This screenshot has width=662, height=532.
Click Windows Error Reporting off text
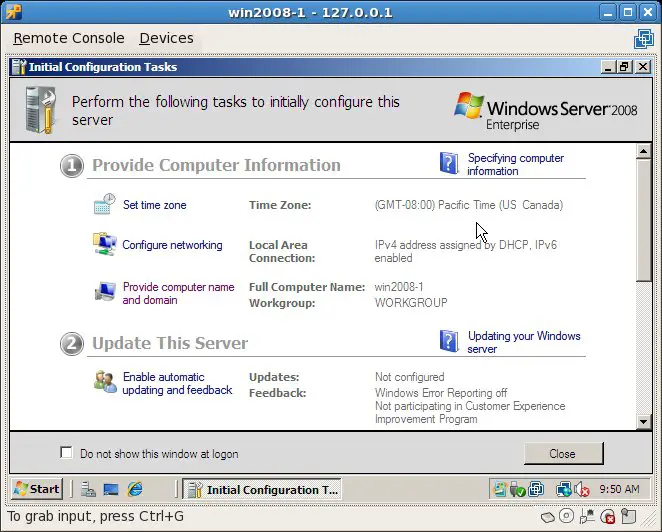click(441, 393)
